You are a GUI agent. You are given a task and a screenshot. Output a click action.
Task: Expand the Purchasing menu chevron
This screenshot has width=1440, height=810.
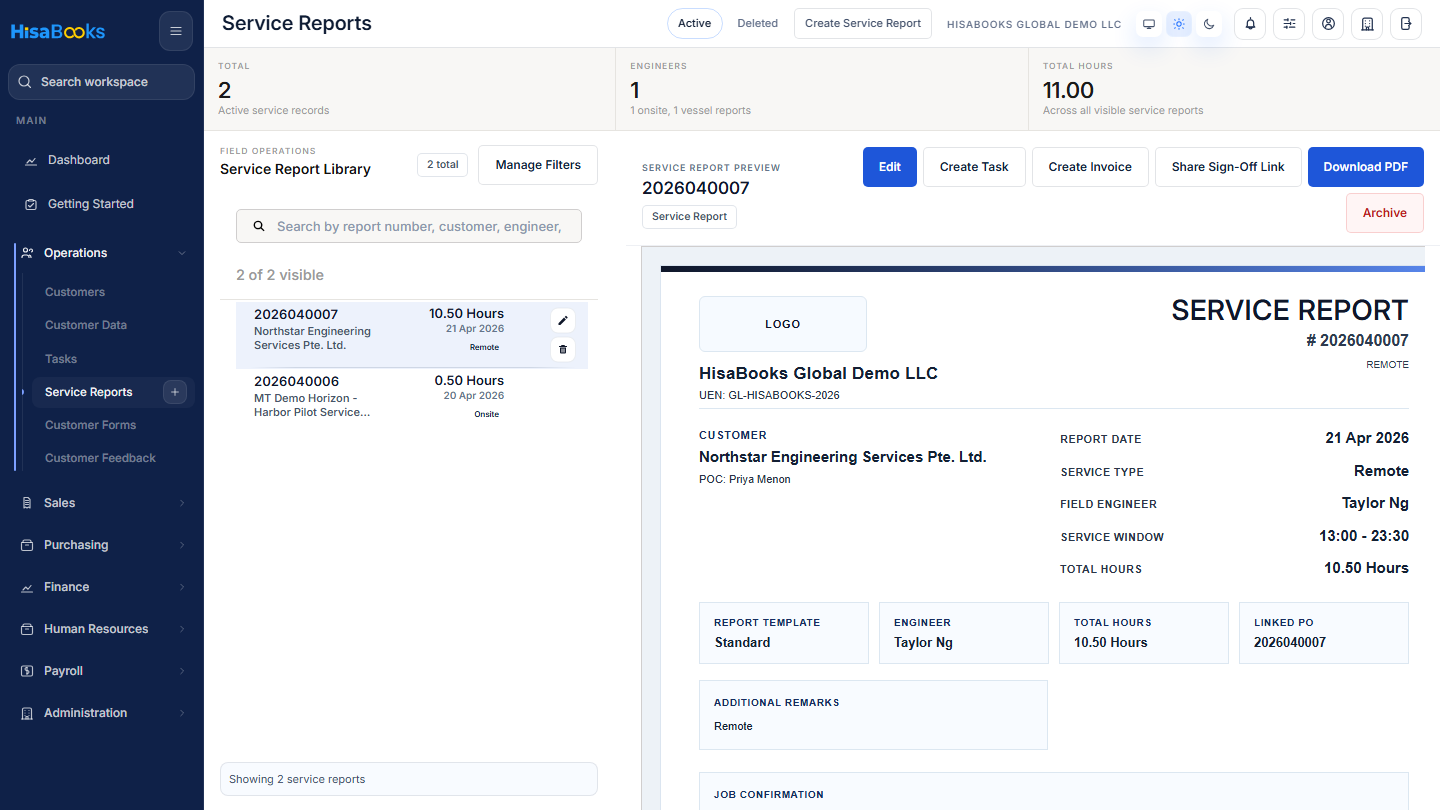coord(182,545)
